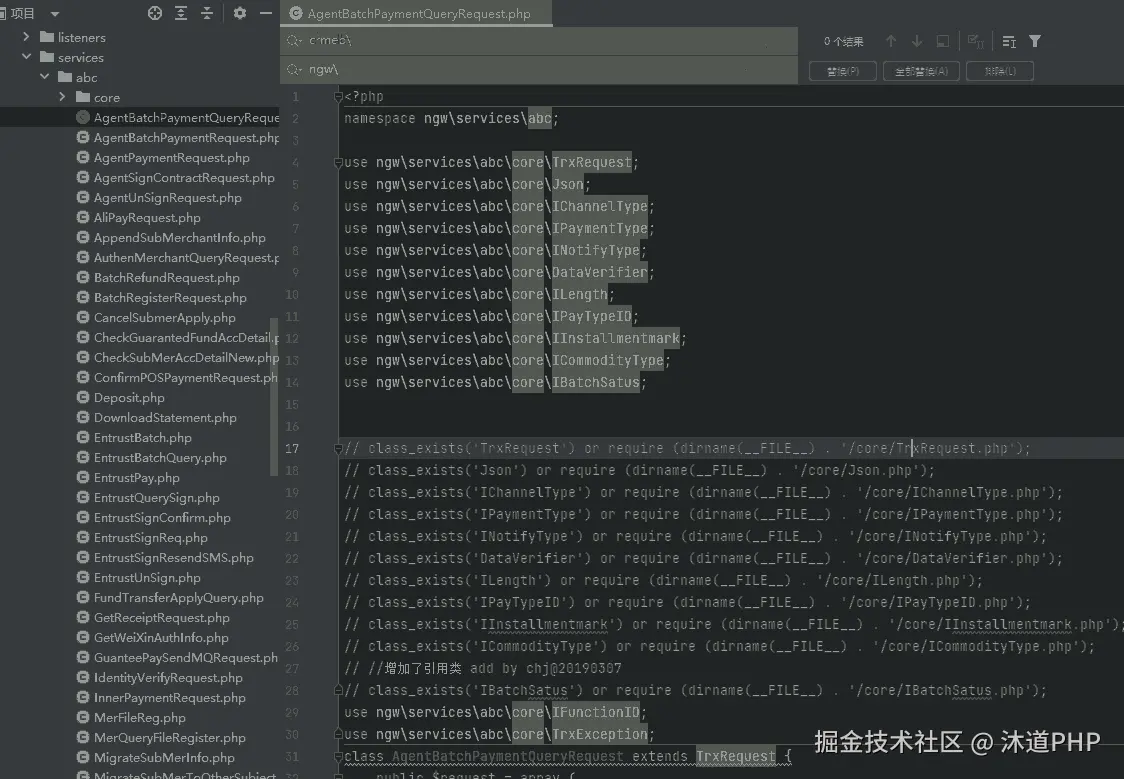
Task: Open project view dropdown next to 项目
Action: point(55,14)
